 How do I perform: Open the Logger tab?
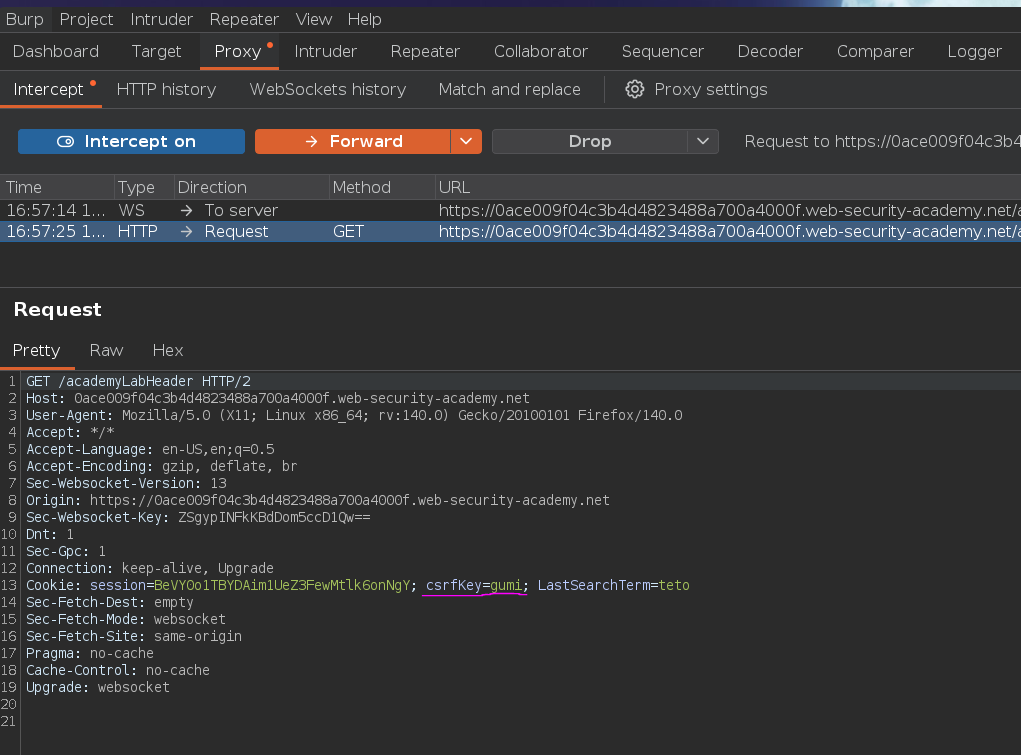click(x=975, y=51)
